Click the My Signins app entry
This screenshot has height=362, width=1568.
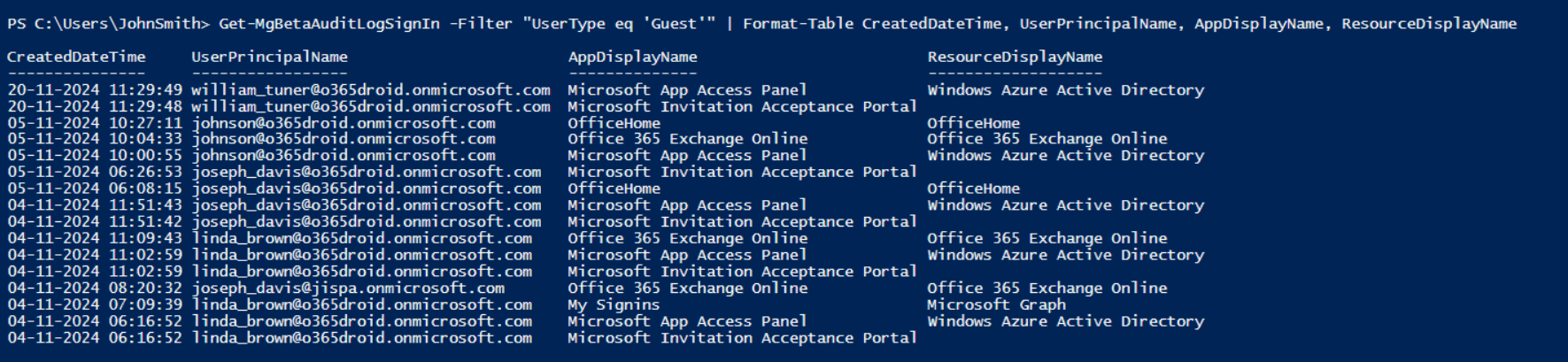tap(614, 304)
